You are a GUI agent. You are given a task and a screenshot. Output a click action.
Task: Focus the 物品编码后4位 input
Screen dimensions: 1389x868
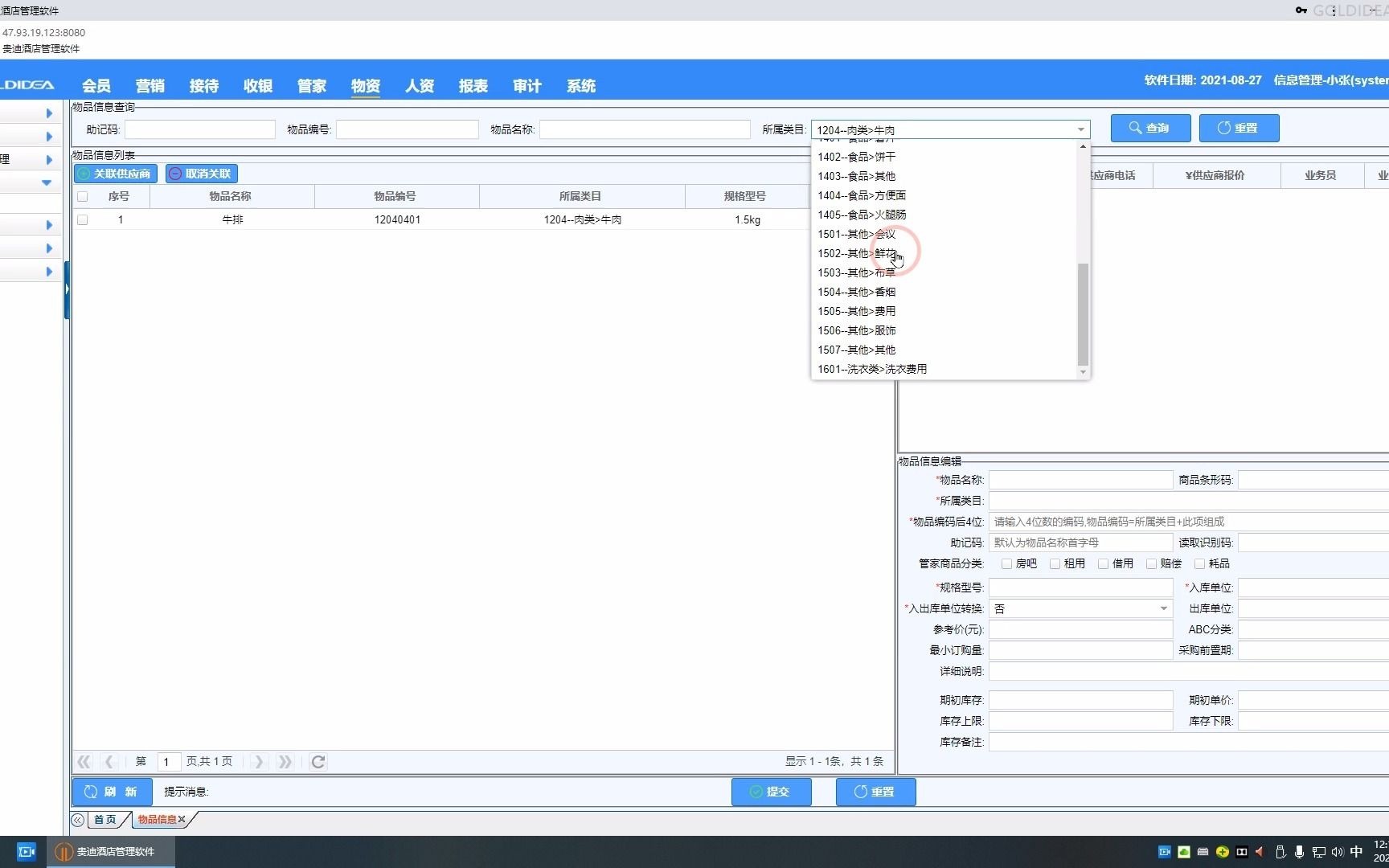point(1189,522)
